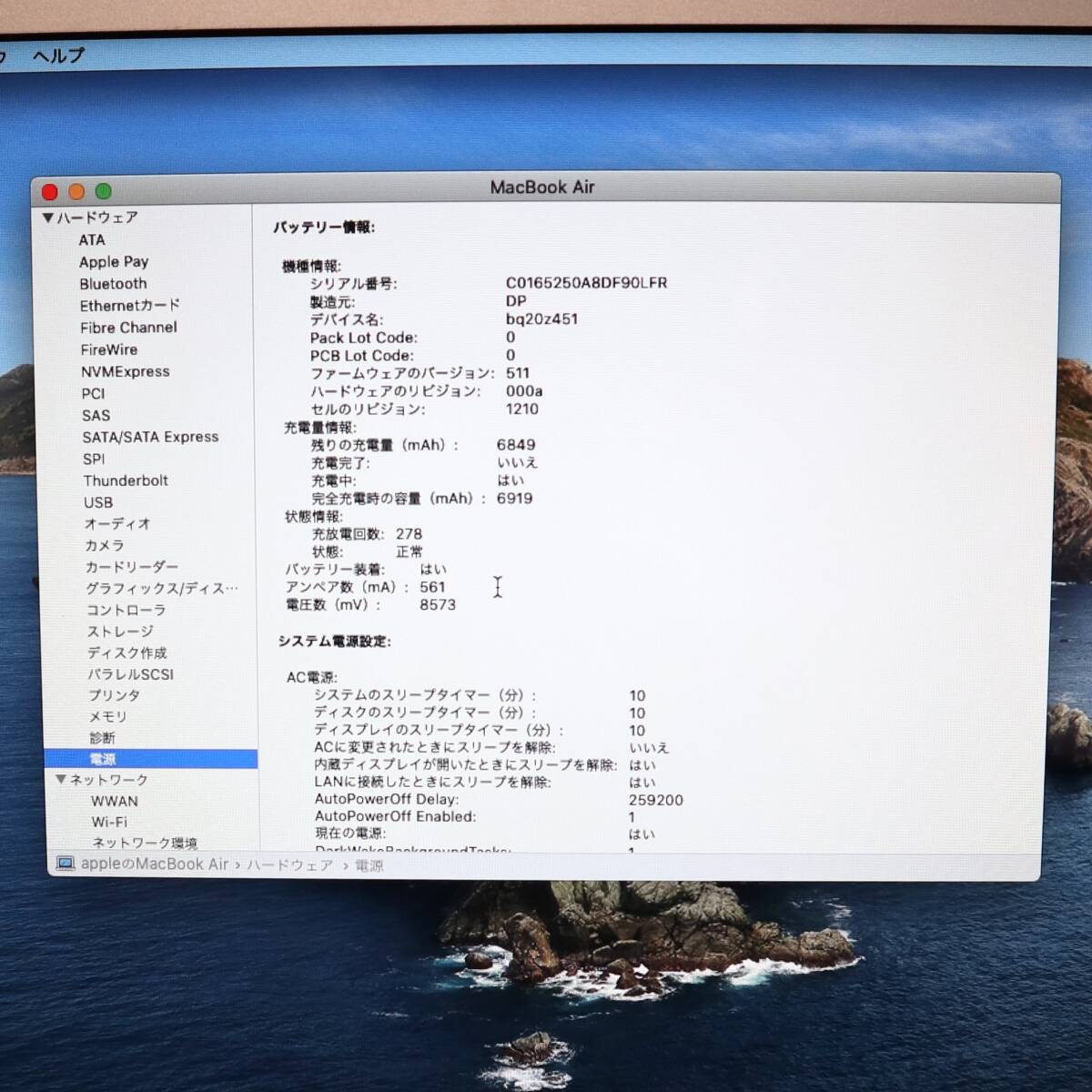Select ATA in the sidebar
Image resolution: width=1092 pixels, height=1092 pixels.
tap(92, 240)
